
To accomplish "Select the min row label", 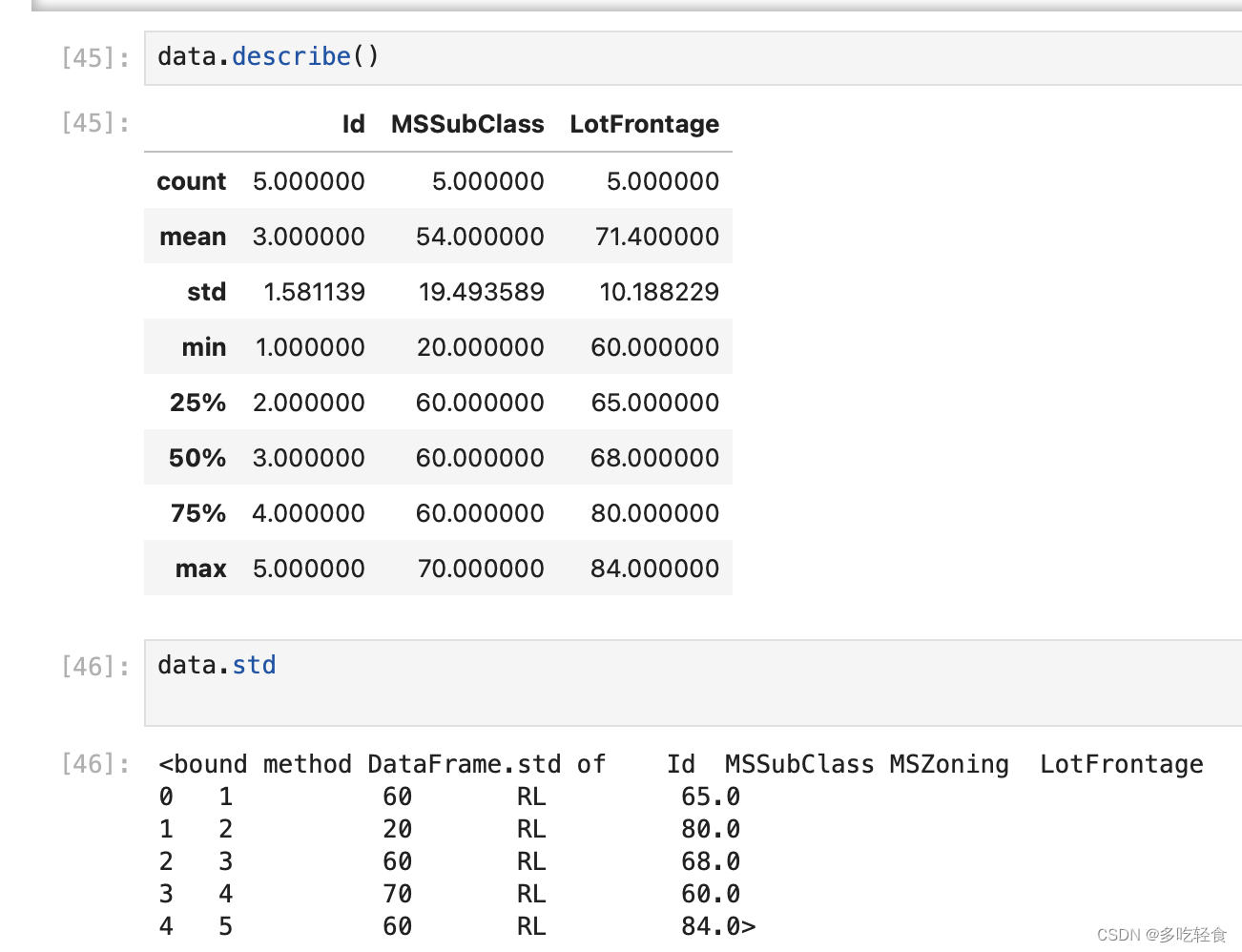I will click(204, 347).
